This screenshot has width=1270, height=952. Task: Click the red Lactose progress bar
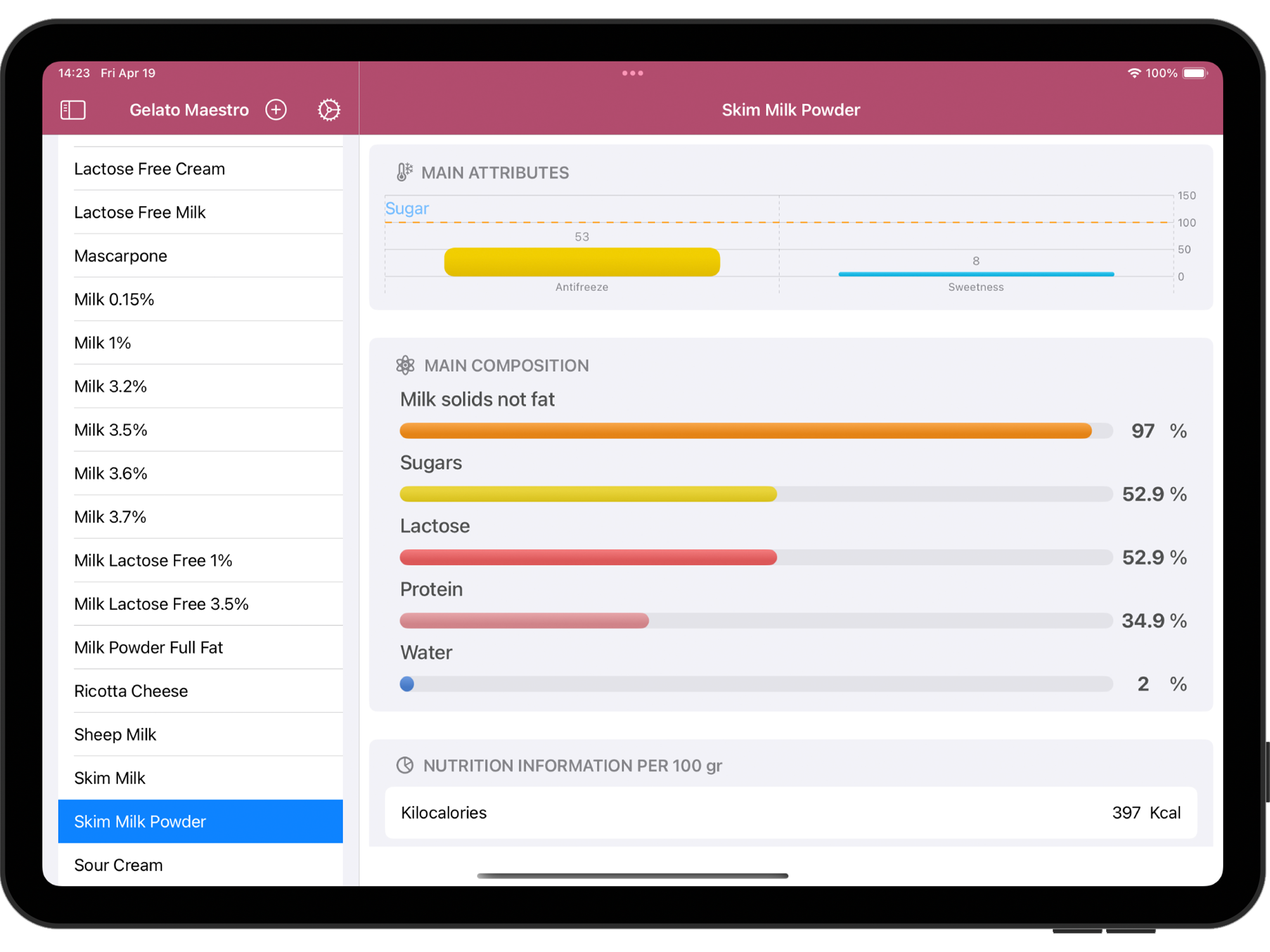[x=756, y=557]
